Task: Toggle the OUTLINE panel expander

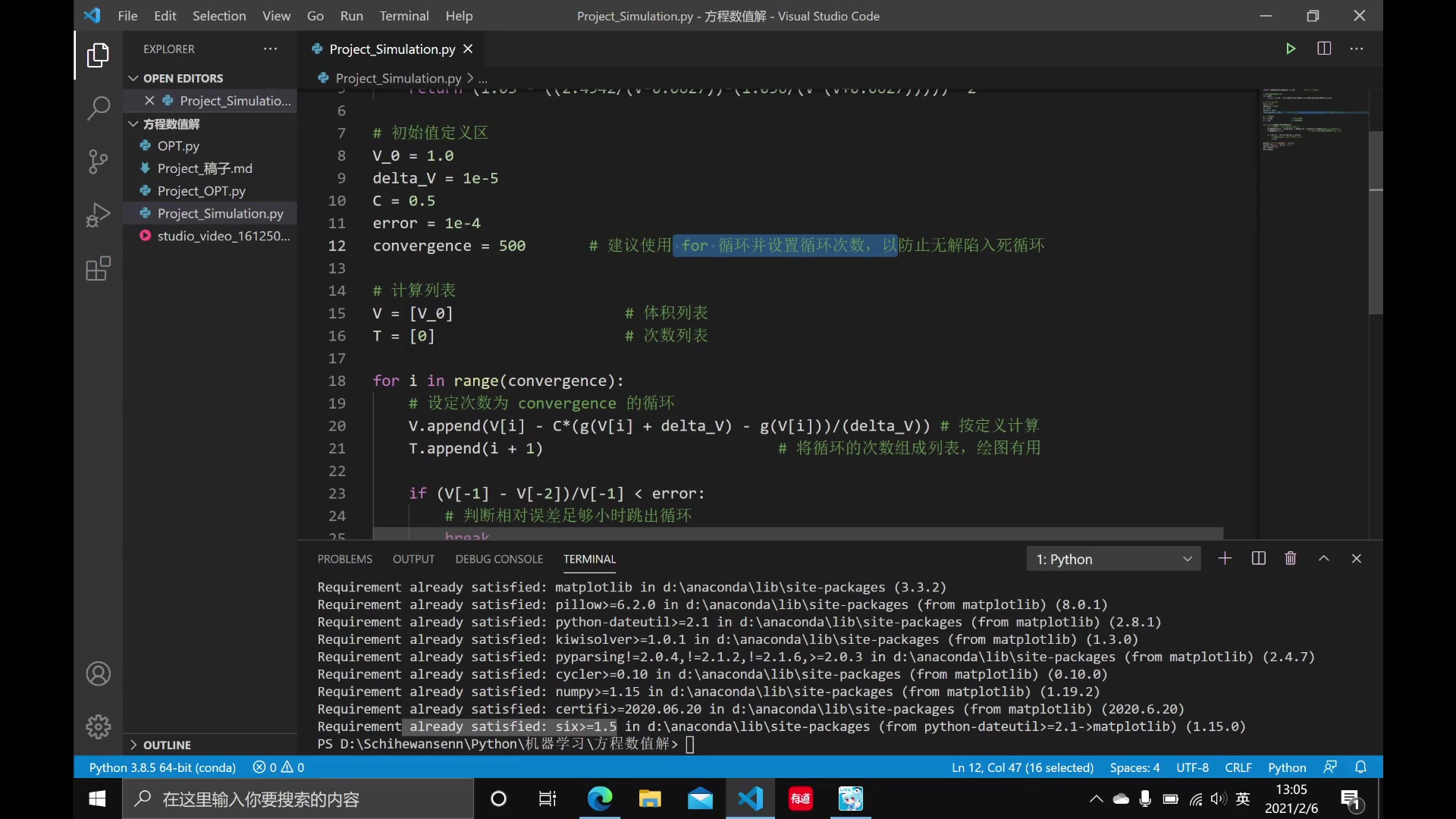Action: pyautogui.click(x=133, y=744)
